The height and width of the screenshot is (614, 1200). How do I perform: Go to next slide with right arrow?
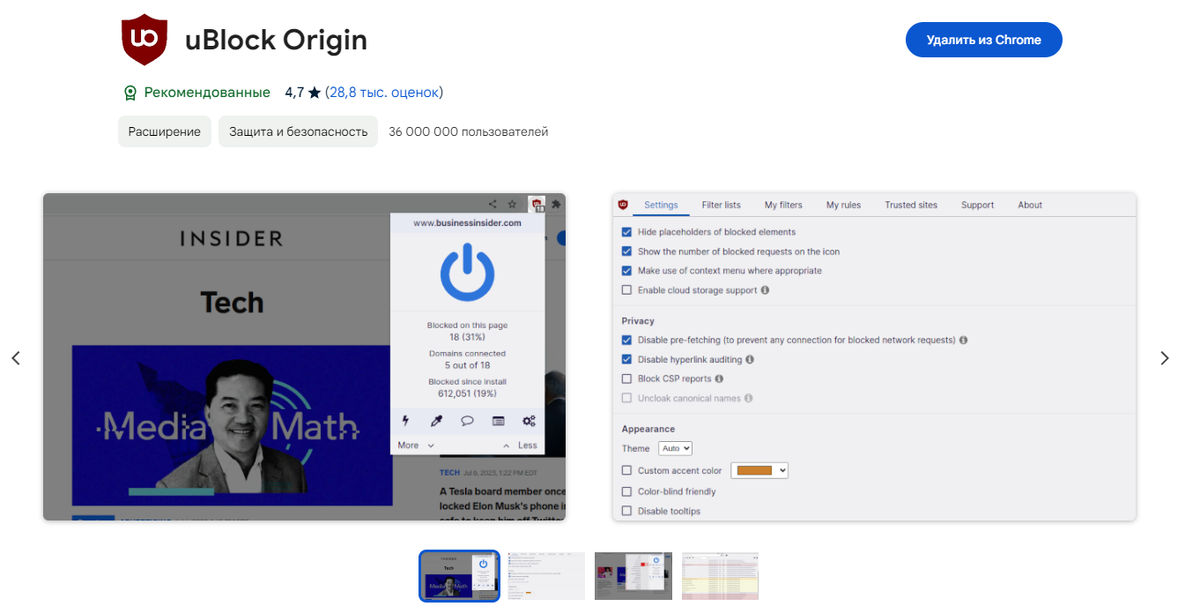pos(1164,358)
